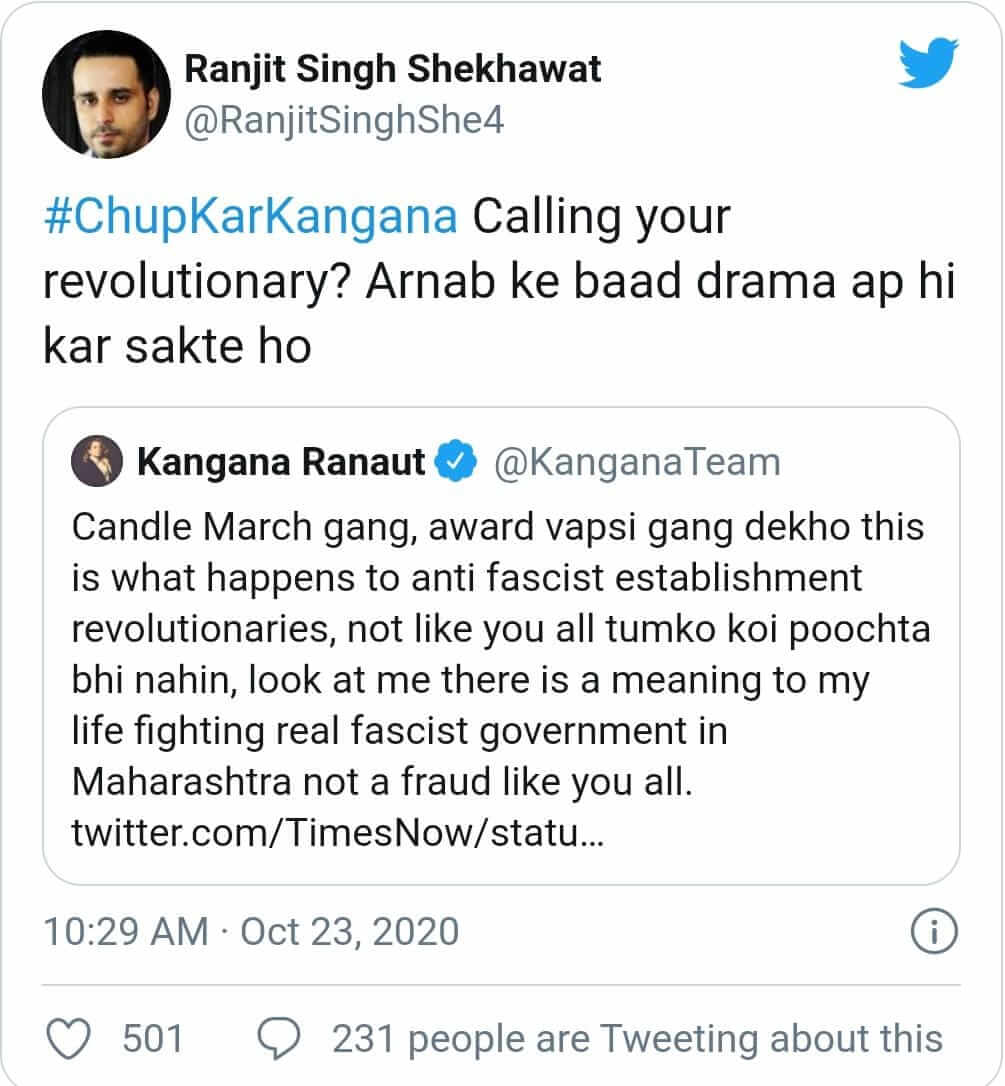The height and width of the screenshot is (1086, 1005).
Task: Open '231 people are Tweeting about this'
Action: point(637,1038)
